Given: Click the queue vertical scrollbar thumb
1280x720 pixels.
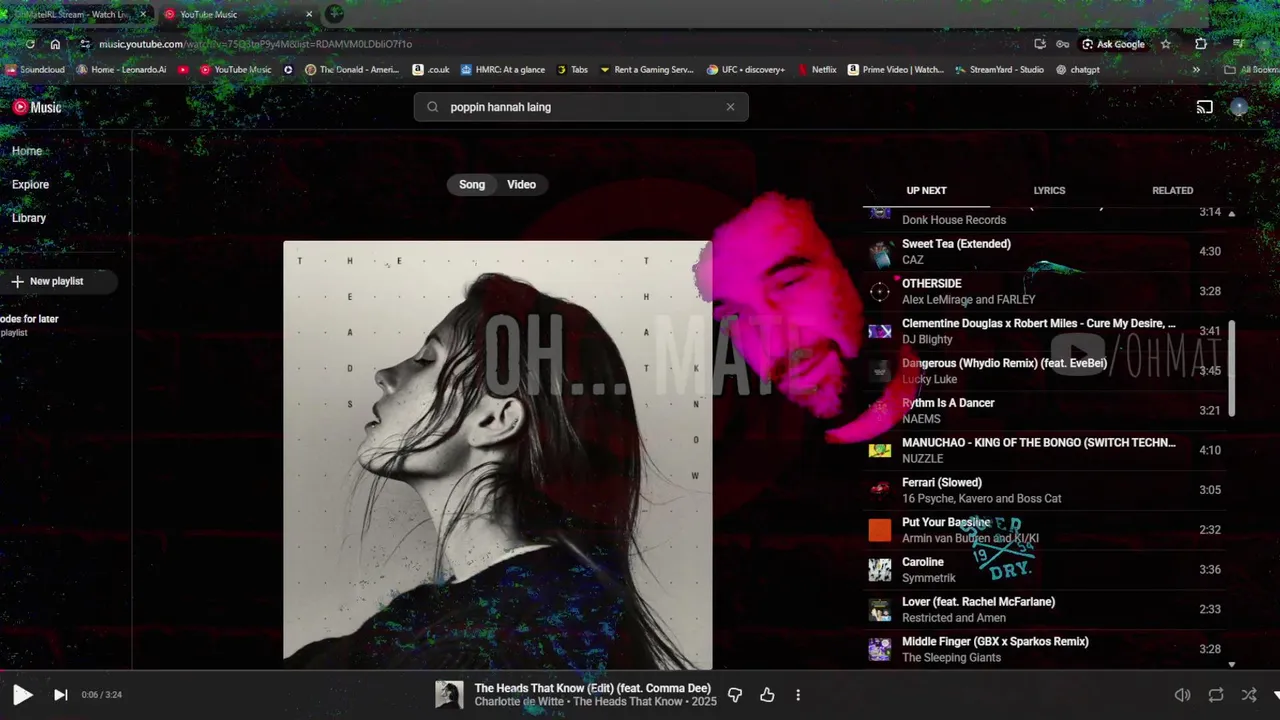Looking at the screenshot, I should pyautogui.click(x=1232, y=368).
